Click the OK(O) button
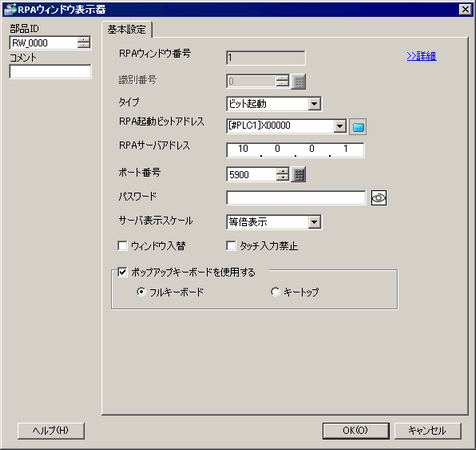 pyautogui.click(x=356, y=431)
